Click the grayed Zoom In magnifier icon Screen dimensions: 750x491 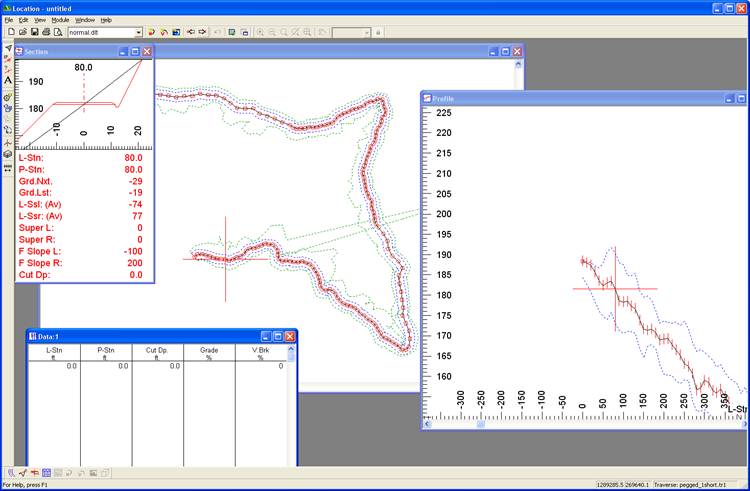260,32
